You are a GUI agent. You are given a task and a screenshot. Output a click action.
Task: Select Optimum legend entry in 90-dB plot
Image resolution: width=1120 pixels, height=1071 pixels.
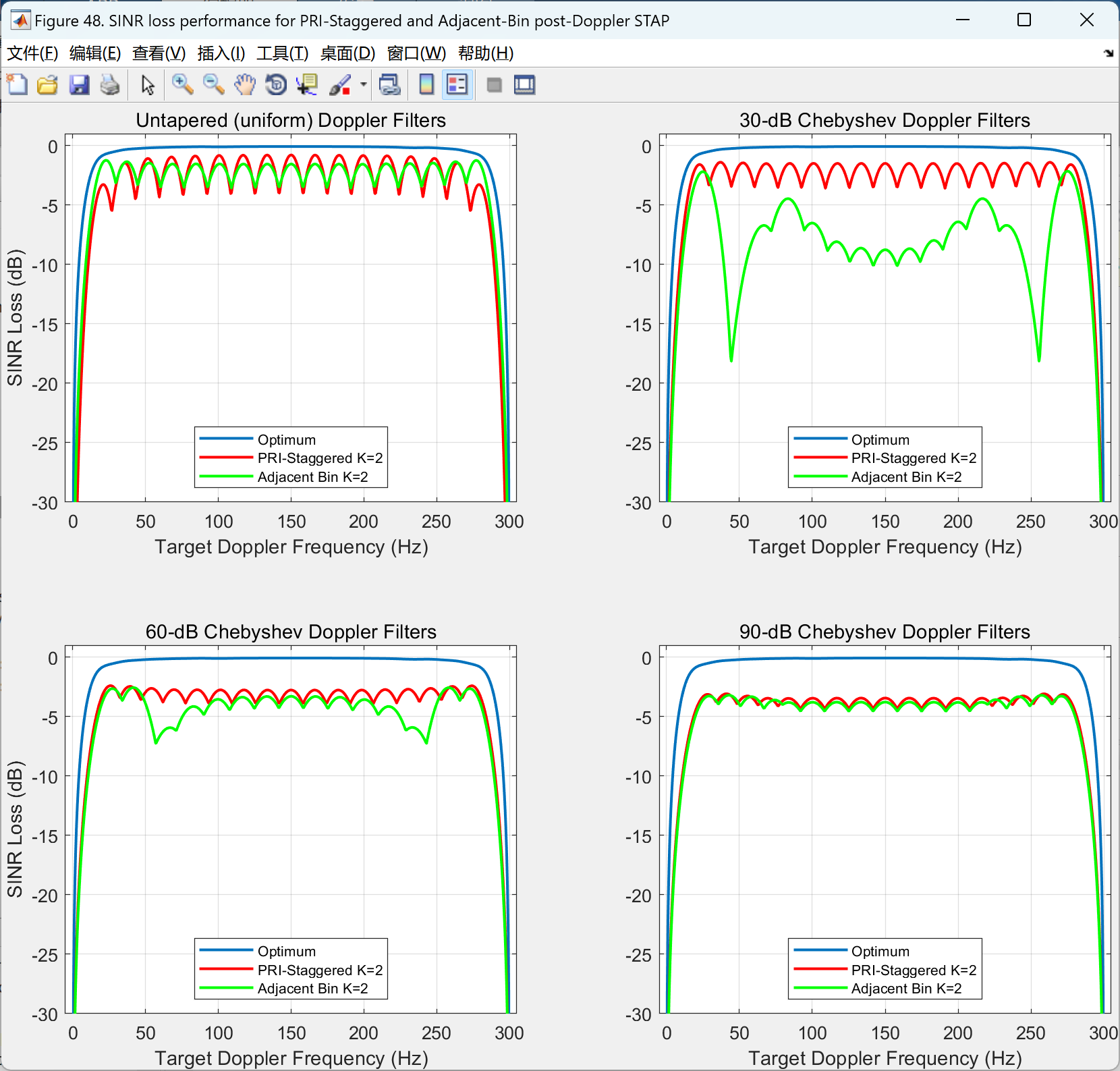[x=880, y=951]
